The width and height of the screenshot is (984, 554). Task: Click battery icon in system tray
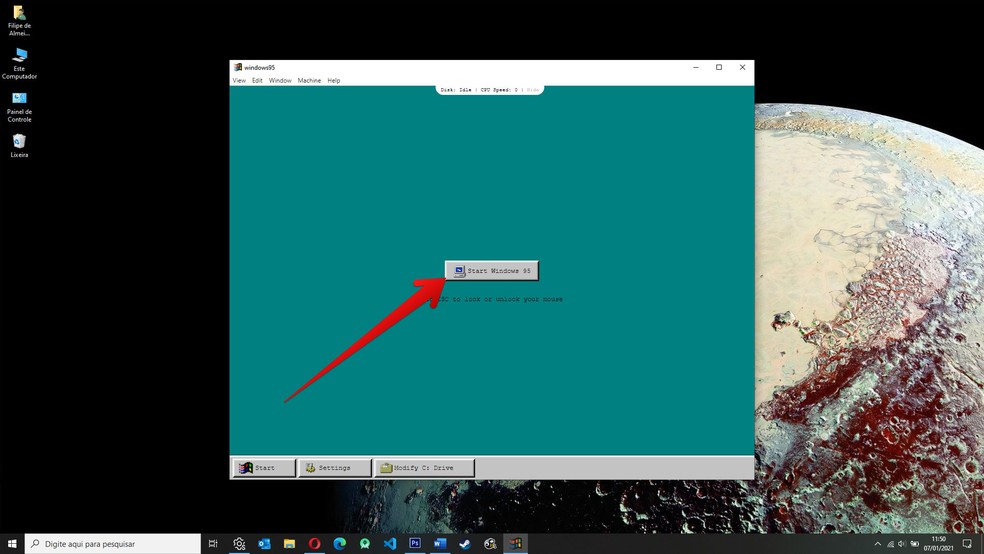click(x=914, y=544)
